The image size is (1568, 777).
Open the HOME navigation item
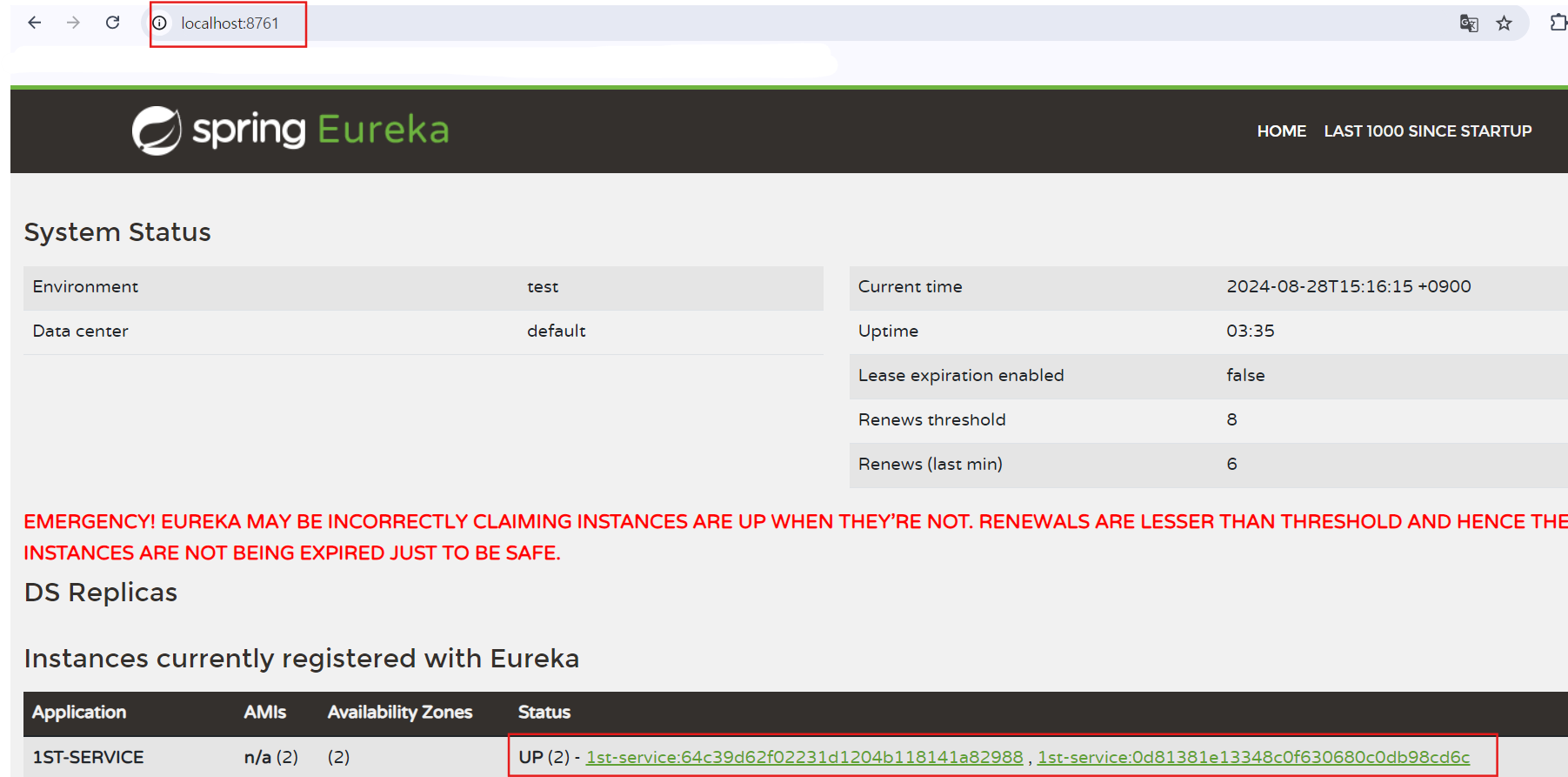(1281, 131)
